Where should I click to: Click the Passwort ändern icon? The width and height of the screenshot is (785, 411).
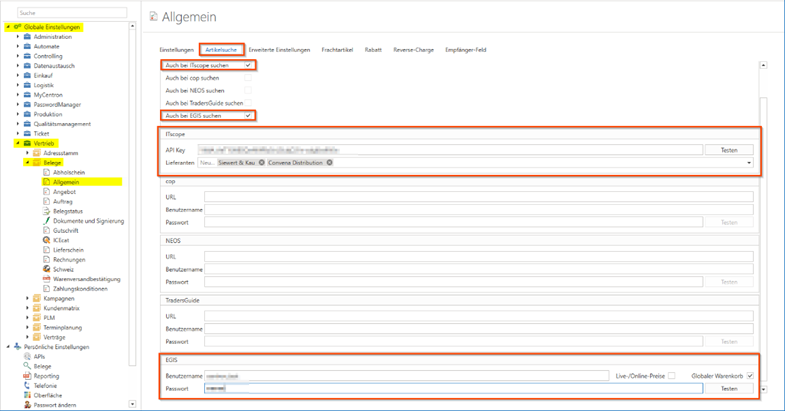coord(26,404)
